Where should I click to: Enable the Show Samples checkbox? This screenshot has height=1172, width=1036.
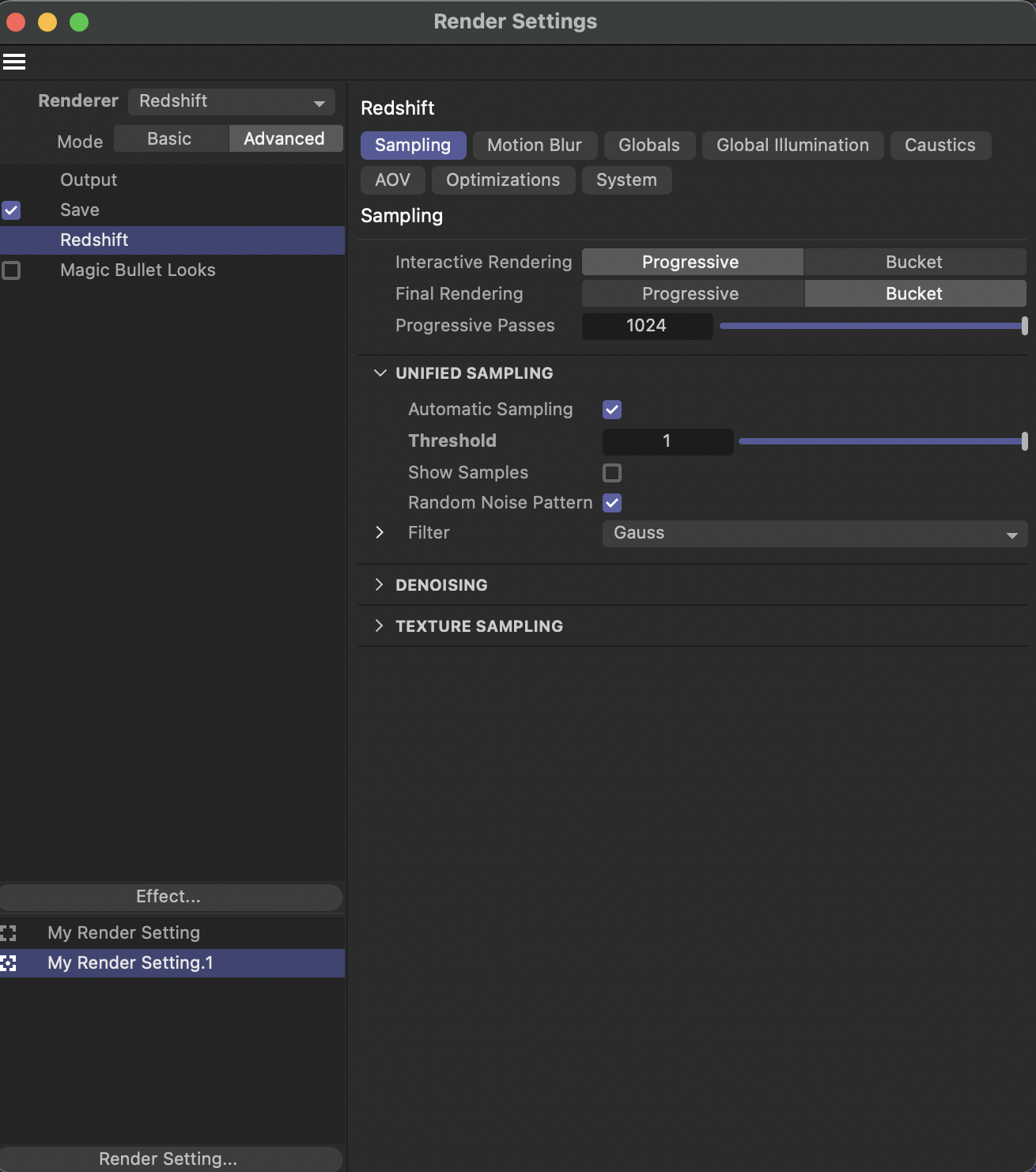tap(612, 473)
